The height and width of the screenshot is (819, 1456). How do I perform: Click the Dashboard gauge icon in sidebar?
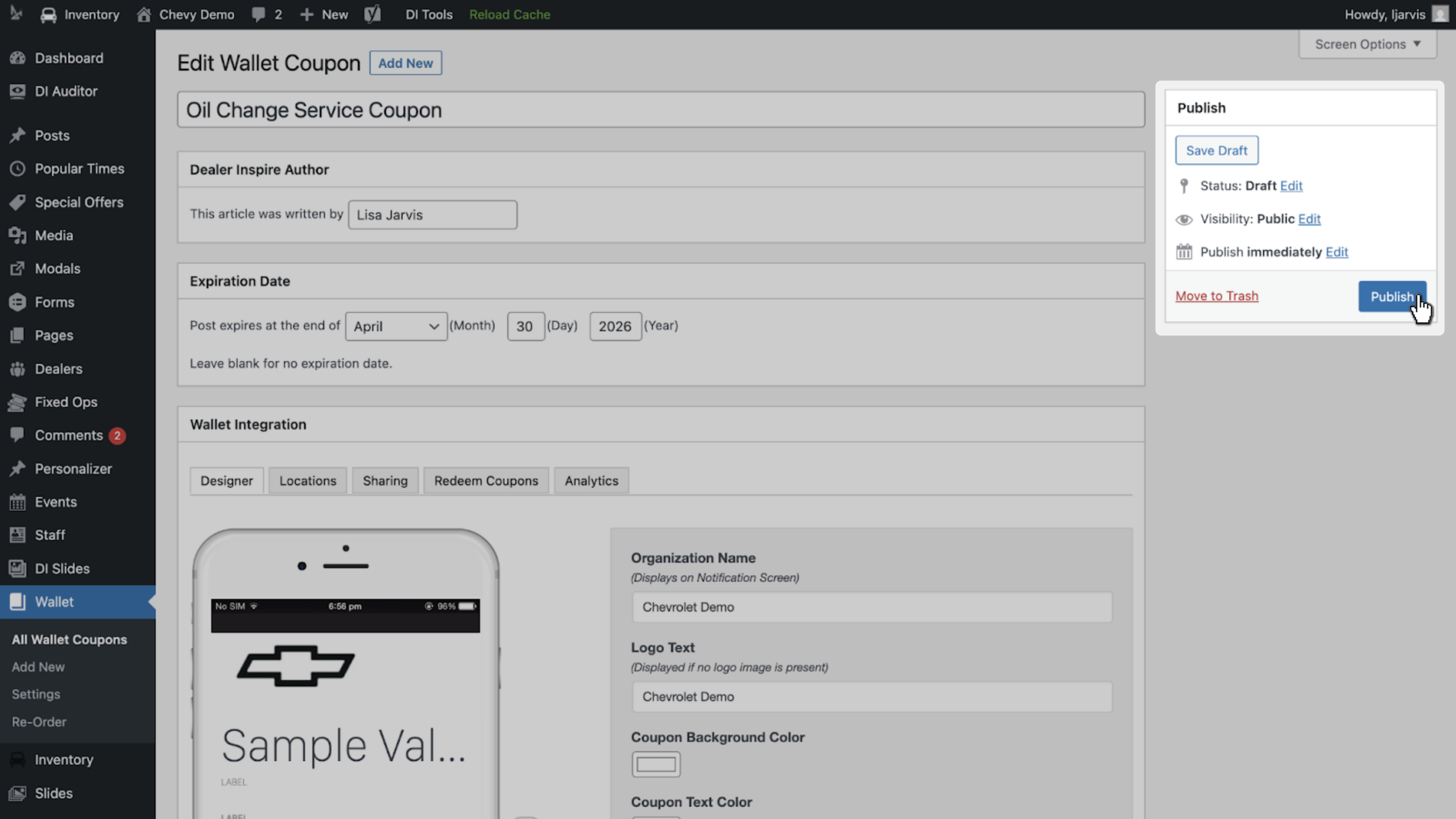pos(18,58)
